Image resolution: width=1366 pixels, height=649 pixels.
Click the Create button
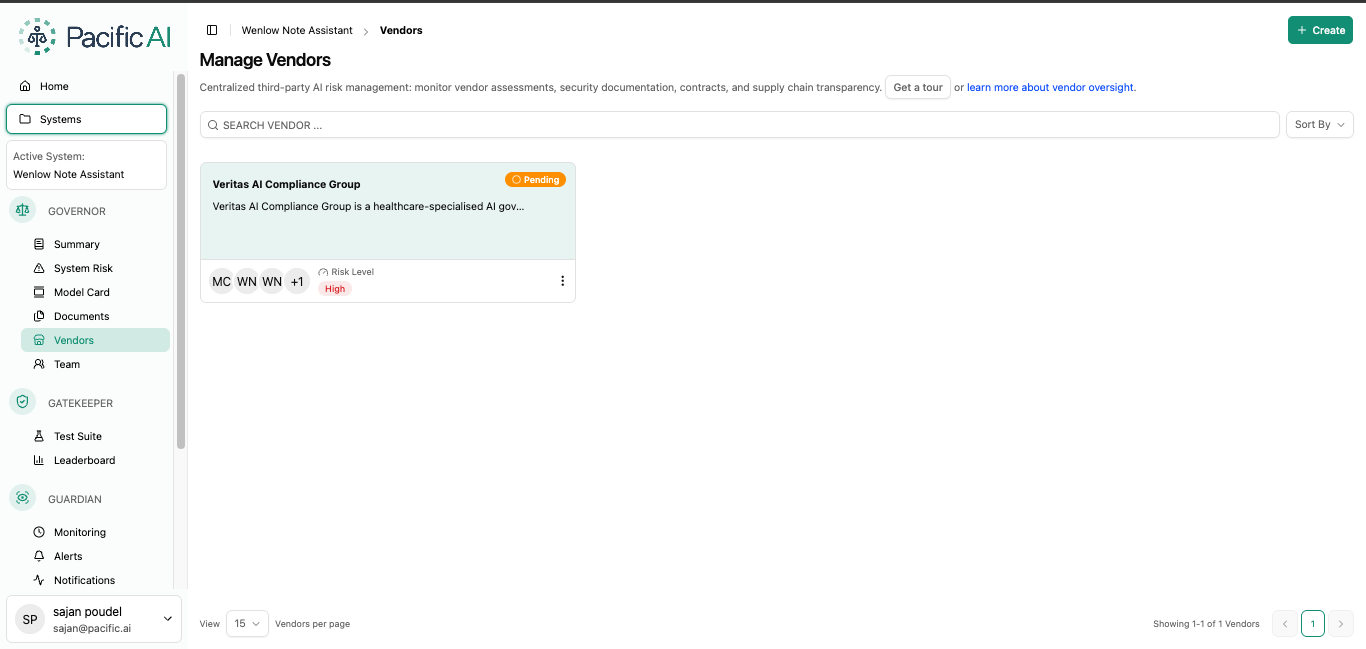1320,30
